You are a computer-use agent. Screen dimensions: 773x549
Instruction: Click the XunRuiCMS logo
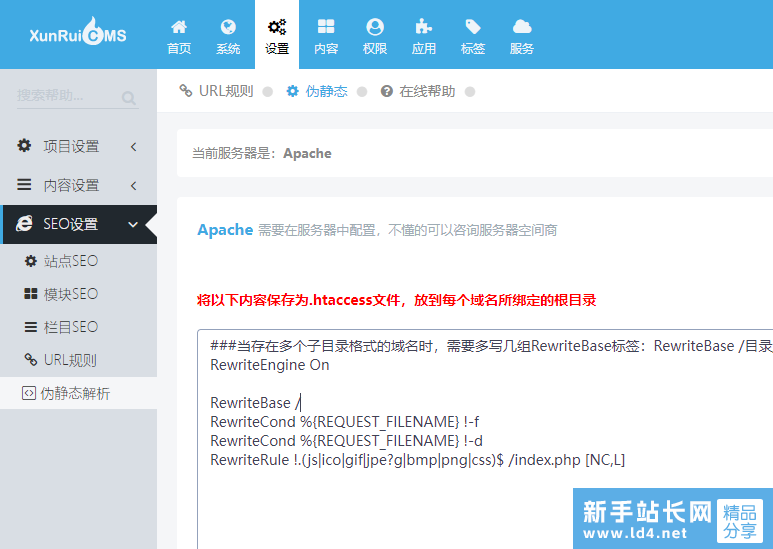point(77,34)
